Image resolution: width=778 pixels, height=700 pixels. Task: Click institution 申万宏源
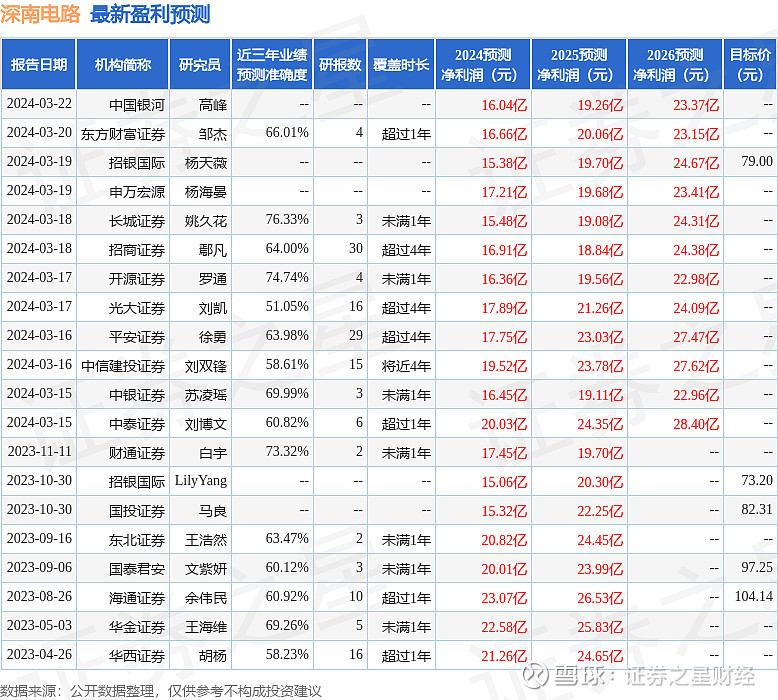[x=136, y=191]
